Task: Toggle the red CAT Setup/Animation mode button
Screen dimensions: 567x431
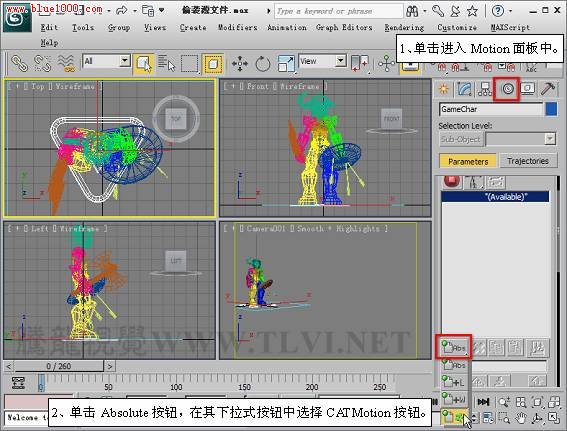Action: tap(451, 181)
